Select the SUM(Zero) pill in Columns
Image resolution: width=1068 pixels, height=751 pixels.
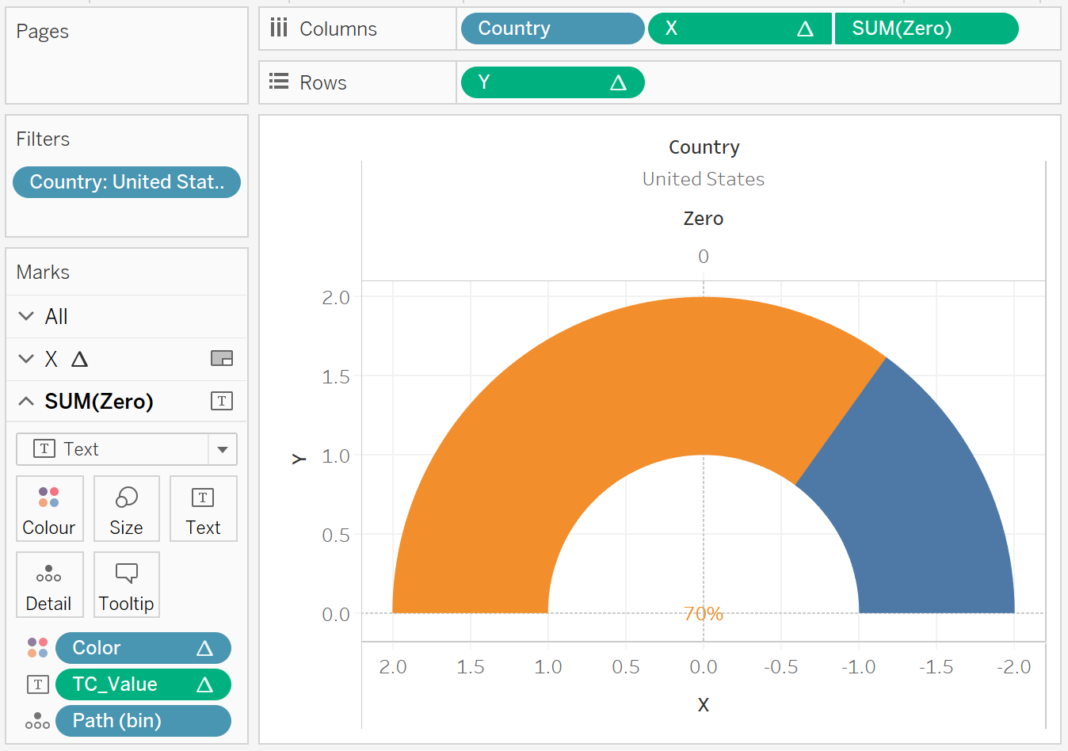[x=926, y=29]
